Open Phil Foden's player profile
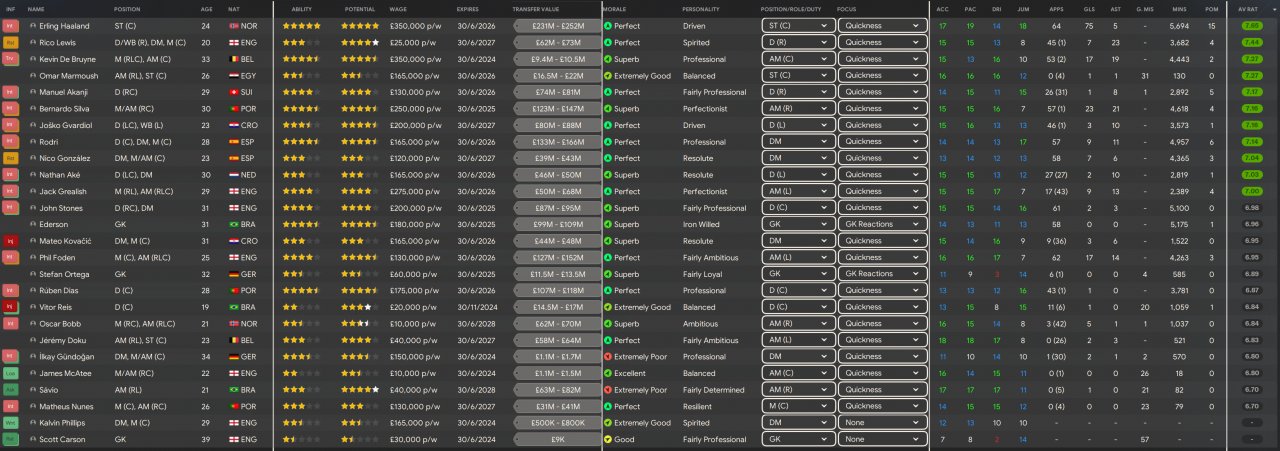Screen dimensions: 1280x451 click(x=57, y=257)
